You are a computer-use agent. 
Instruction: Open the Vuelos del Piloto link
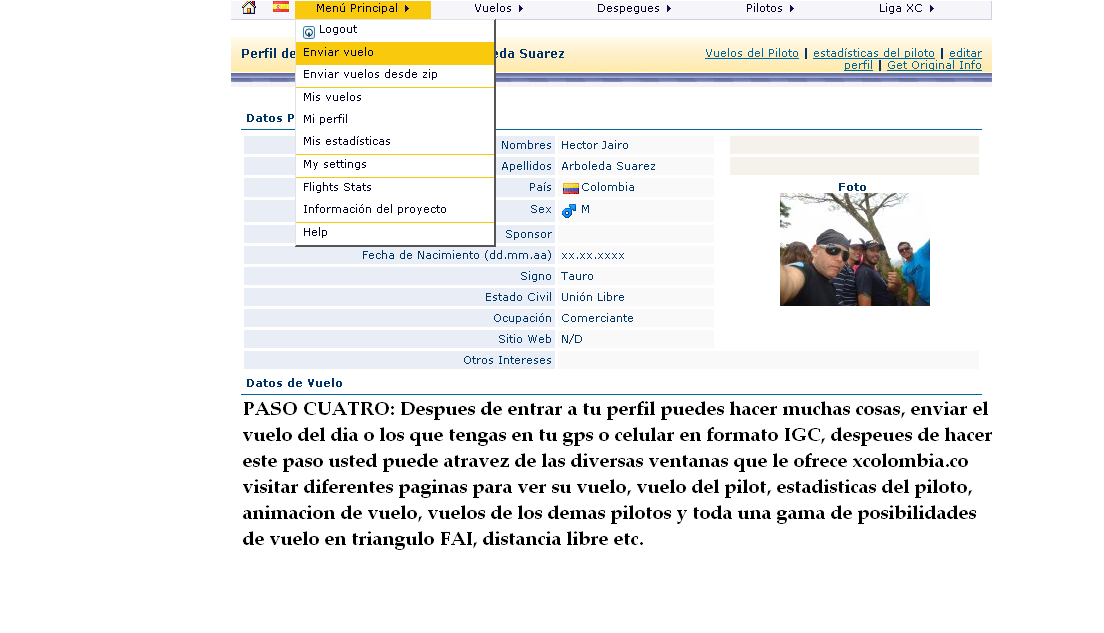751,54
